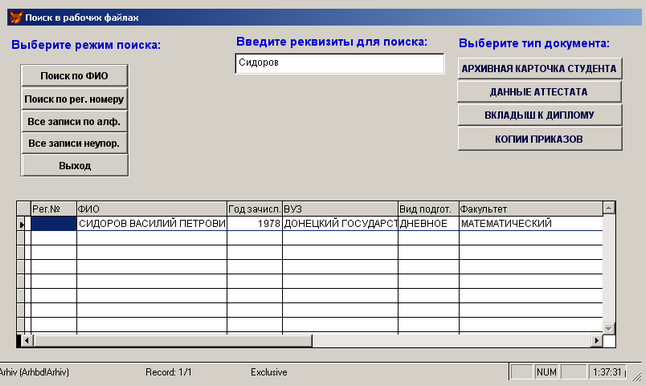646x386 pixels.
Task: Click the horizontal scrollbar thumb
Action: click(173, 341)
